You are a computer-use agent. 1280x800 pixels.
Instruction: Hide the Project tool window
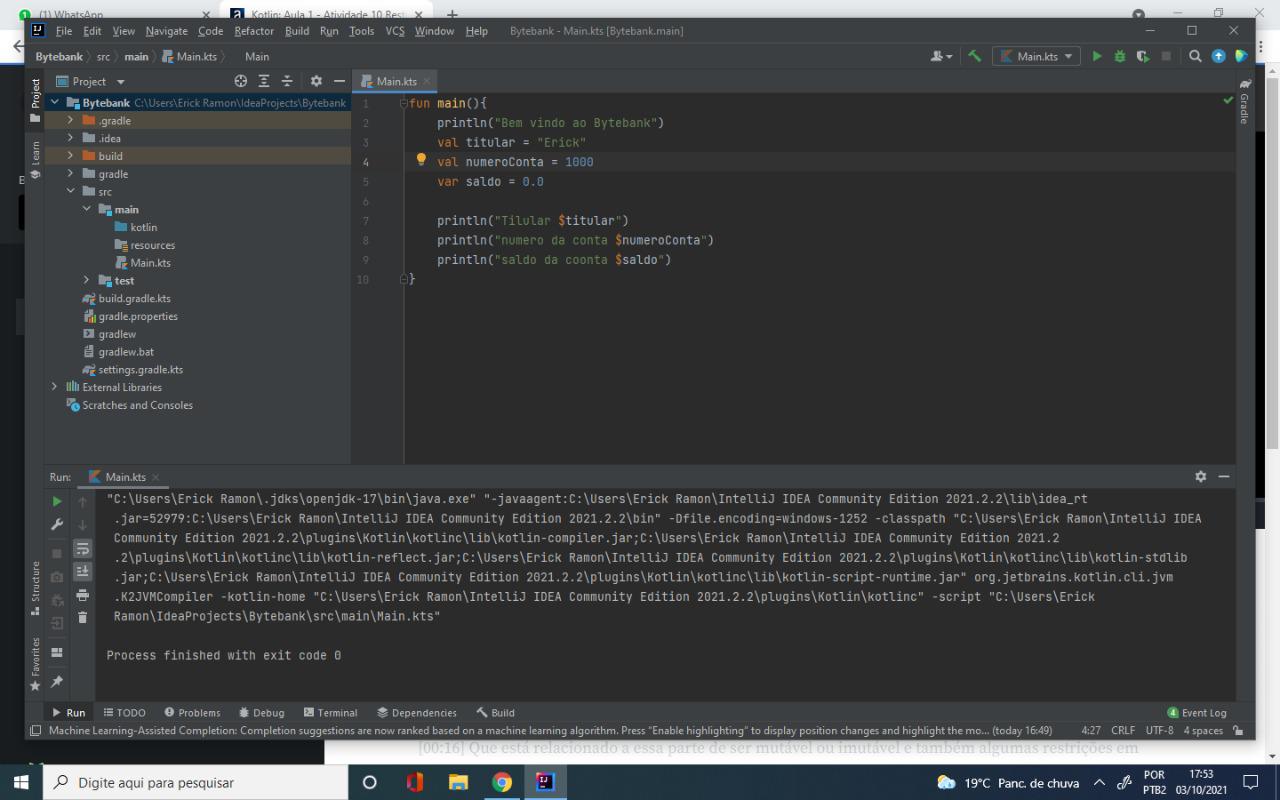[x=339, y=81]
